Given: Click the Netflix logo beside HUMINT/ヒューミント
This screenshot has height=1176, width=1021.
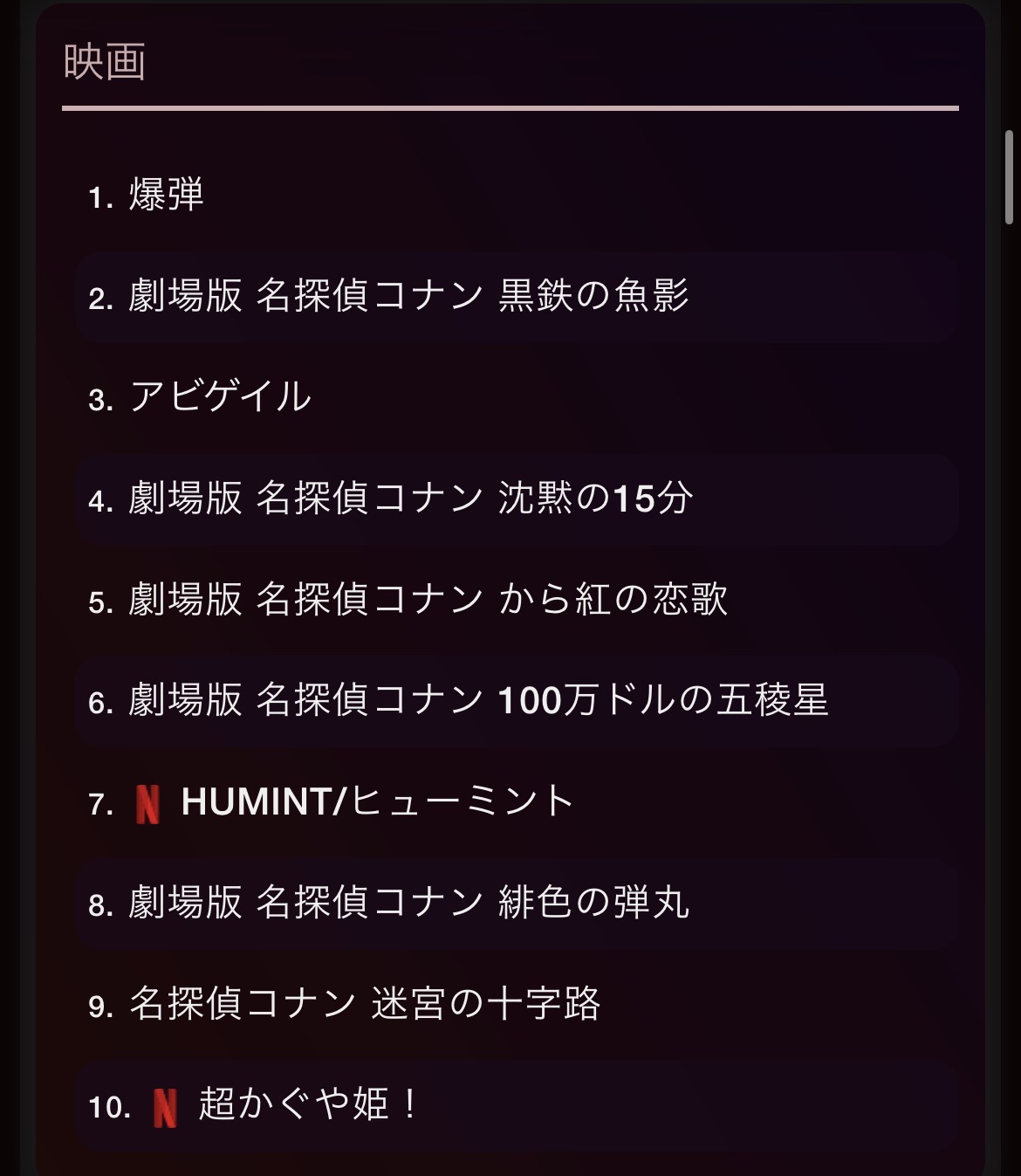Looking at the screenshot, I should (147, 804).
